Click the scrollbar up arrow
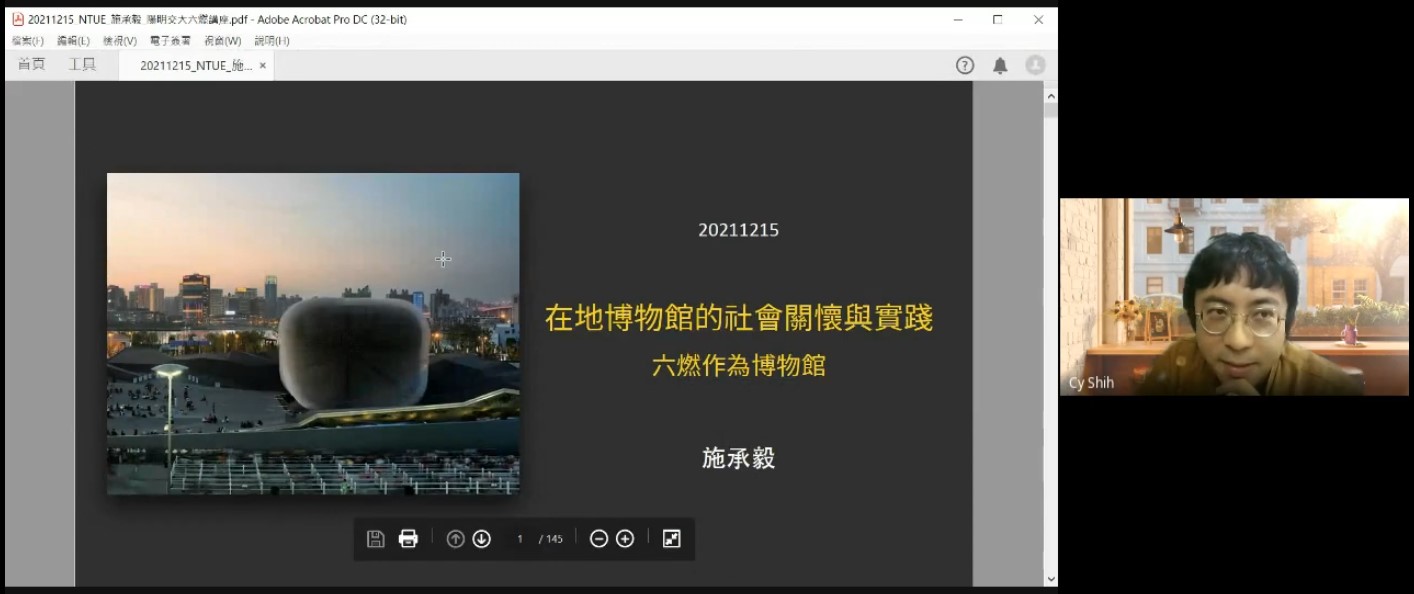Image resolution: width=1414 pixels, height=594 pixels. point(1050,97)
